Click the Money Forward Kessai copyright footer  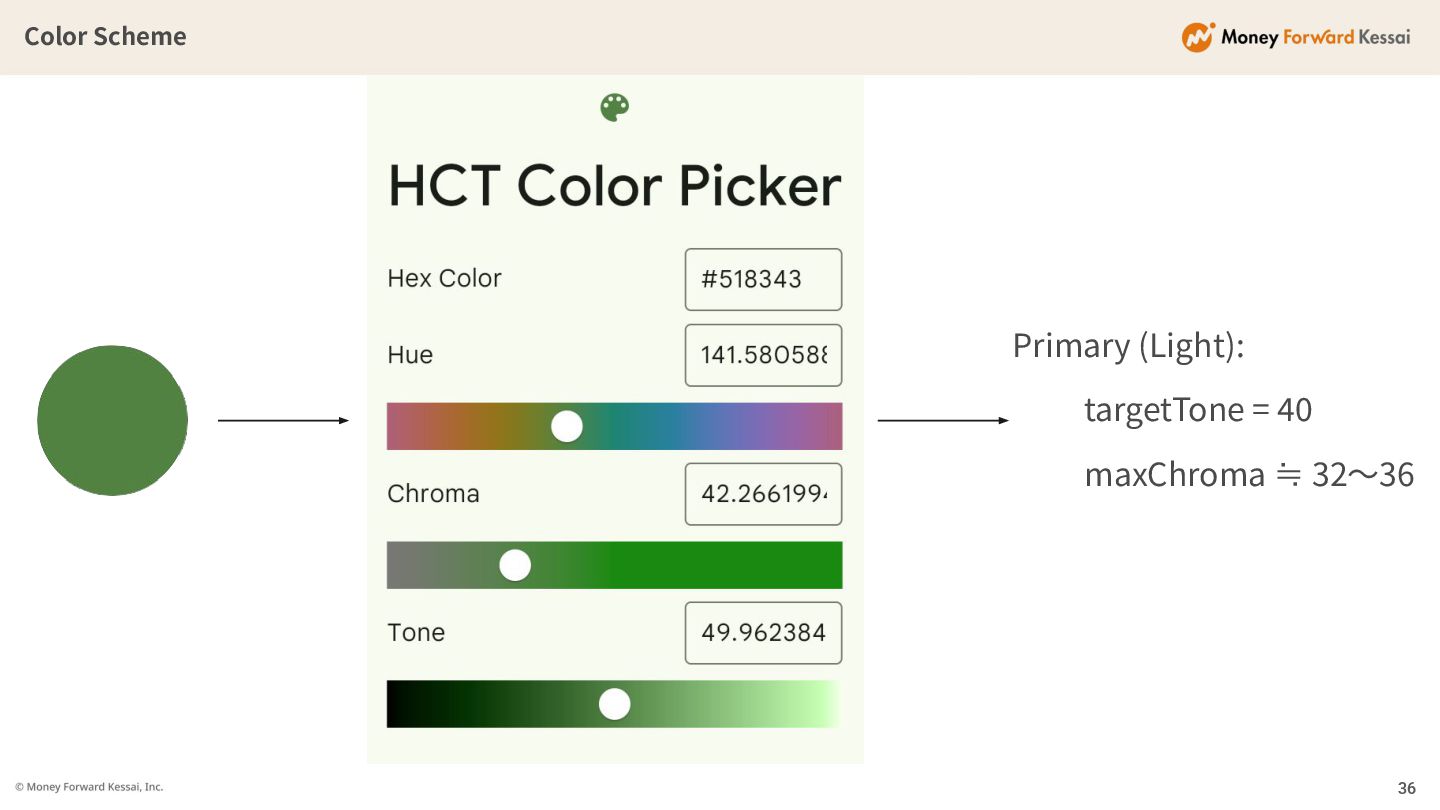coord(89,787)
